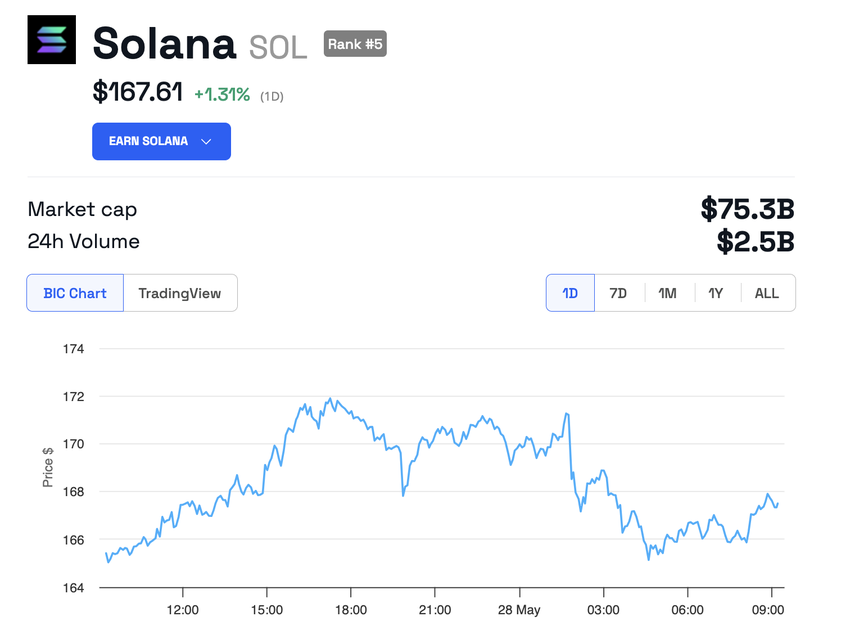
Task: Expand the Earn Solana chevron arrow
Action: 207,142
